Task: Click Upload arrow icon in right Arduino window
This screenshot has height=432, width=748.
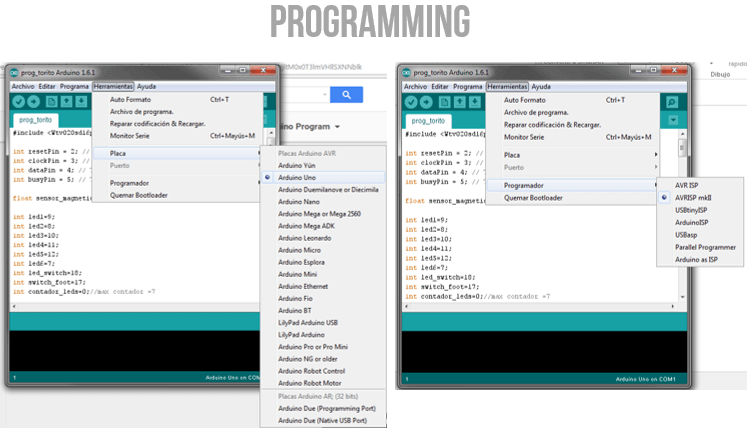Action: 426,102
